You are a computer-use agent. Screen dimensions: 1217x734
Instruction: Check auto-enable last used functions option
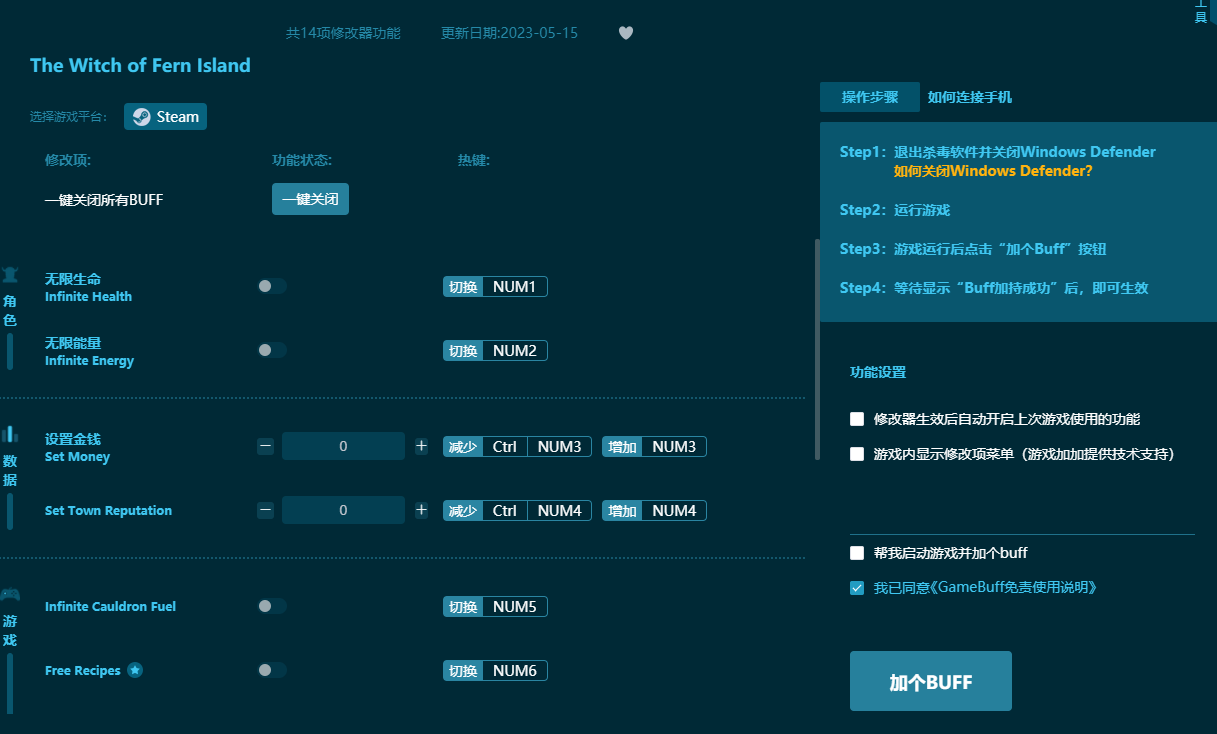[x=857, y=419]
